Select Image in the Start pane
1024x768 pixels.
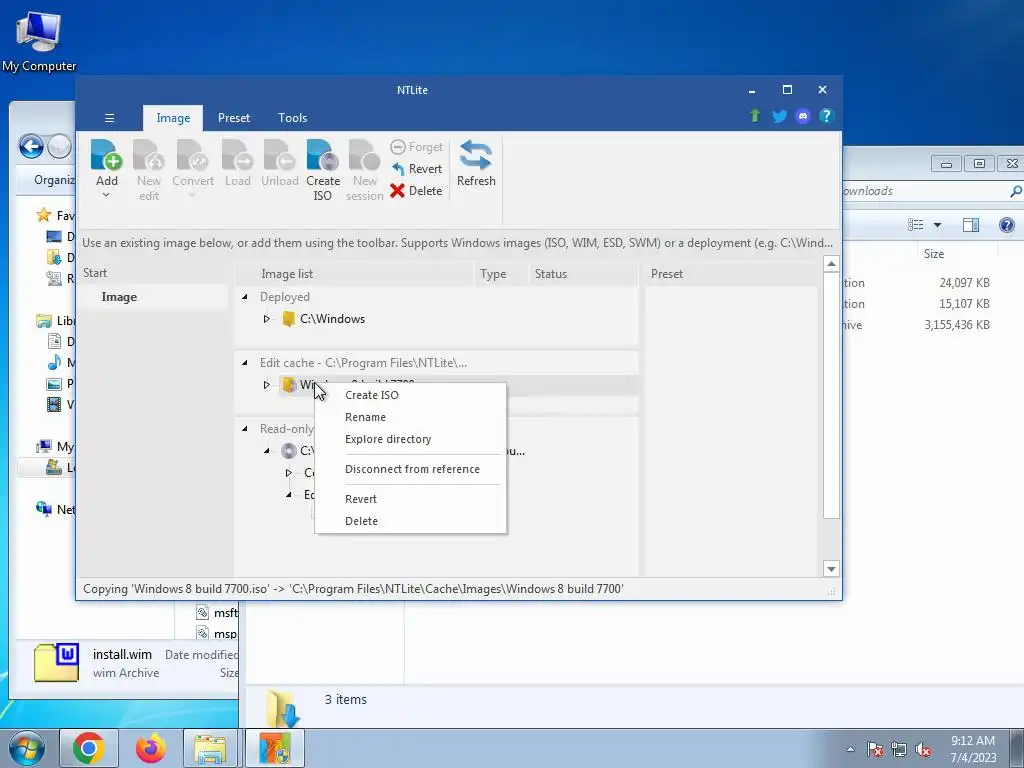119,297
